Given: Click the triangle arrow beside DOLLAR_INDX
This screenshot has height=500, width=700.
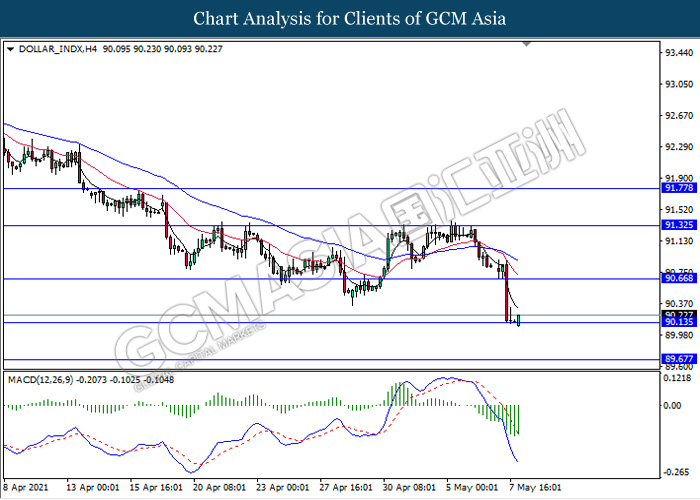Looking at the screenshot, I should (10, 47).
